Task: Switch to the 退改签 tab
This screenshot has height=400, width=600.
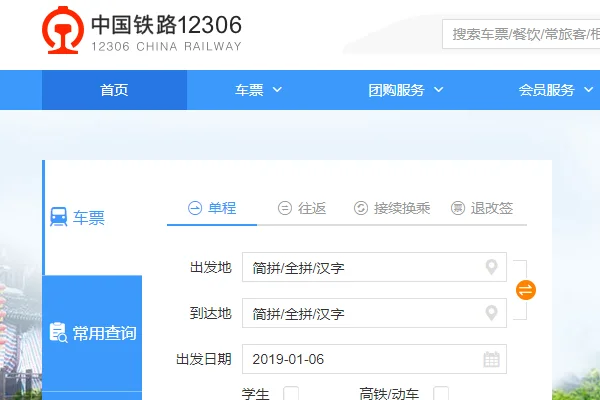Action: click(x=482, y=208)
